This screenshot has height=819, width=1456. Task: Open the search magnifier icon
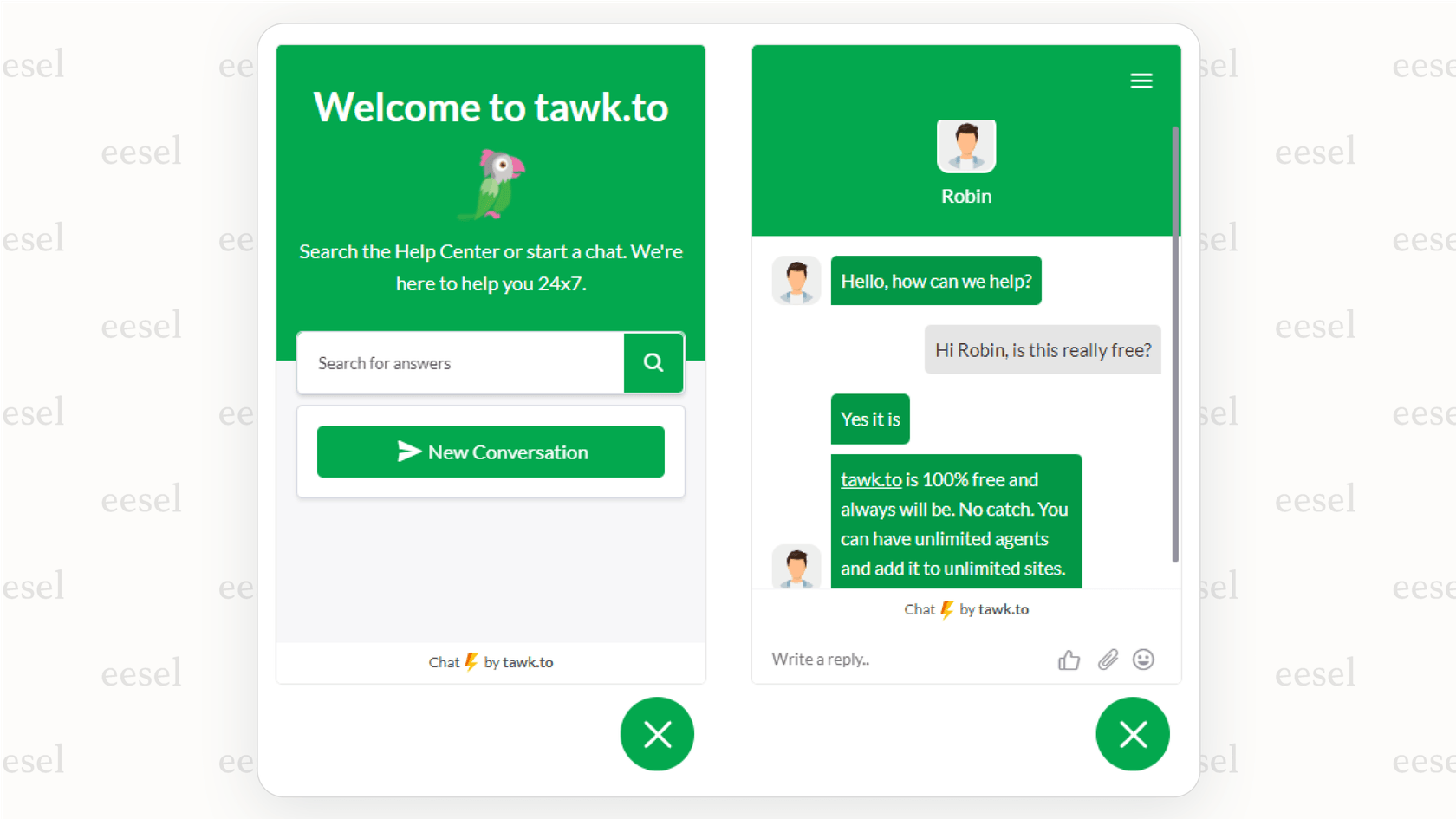point(653,363)
